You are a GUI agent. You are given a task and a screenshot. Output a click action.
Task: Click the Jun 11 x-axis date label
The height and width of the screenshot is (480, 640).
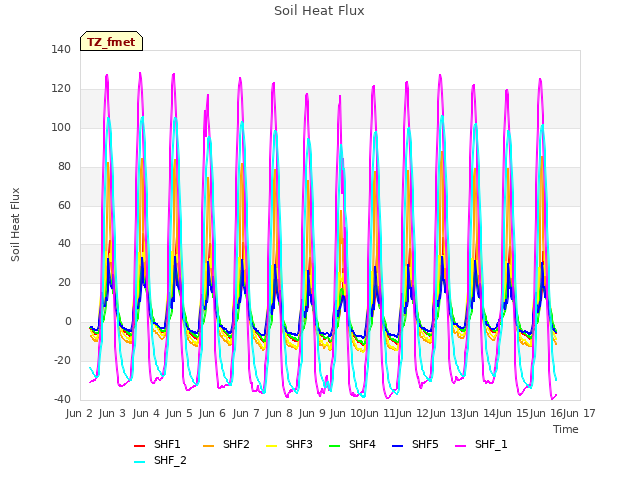(x=379, y=413)
